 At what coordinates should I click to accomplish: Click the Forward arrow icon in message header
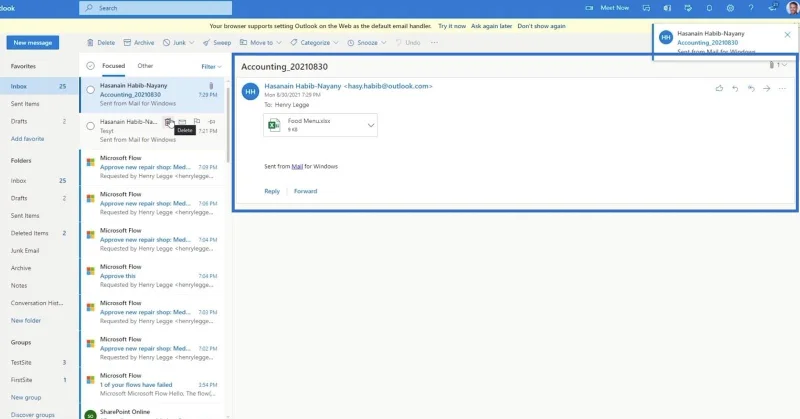tap(767, 88)
